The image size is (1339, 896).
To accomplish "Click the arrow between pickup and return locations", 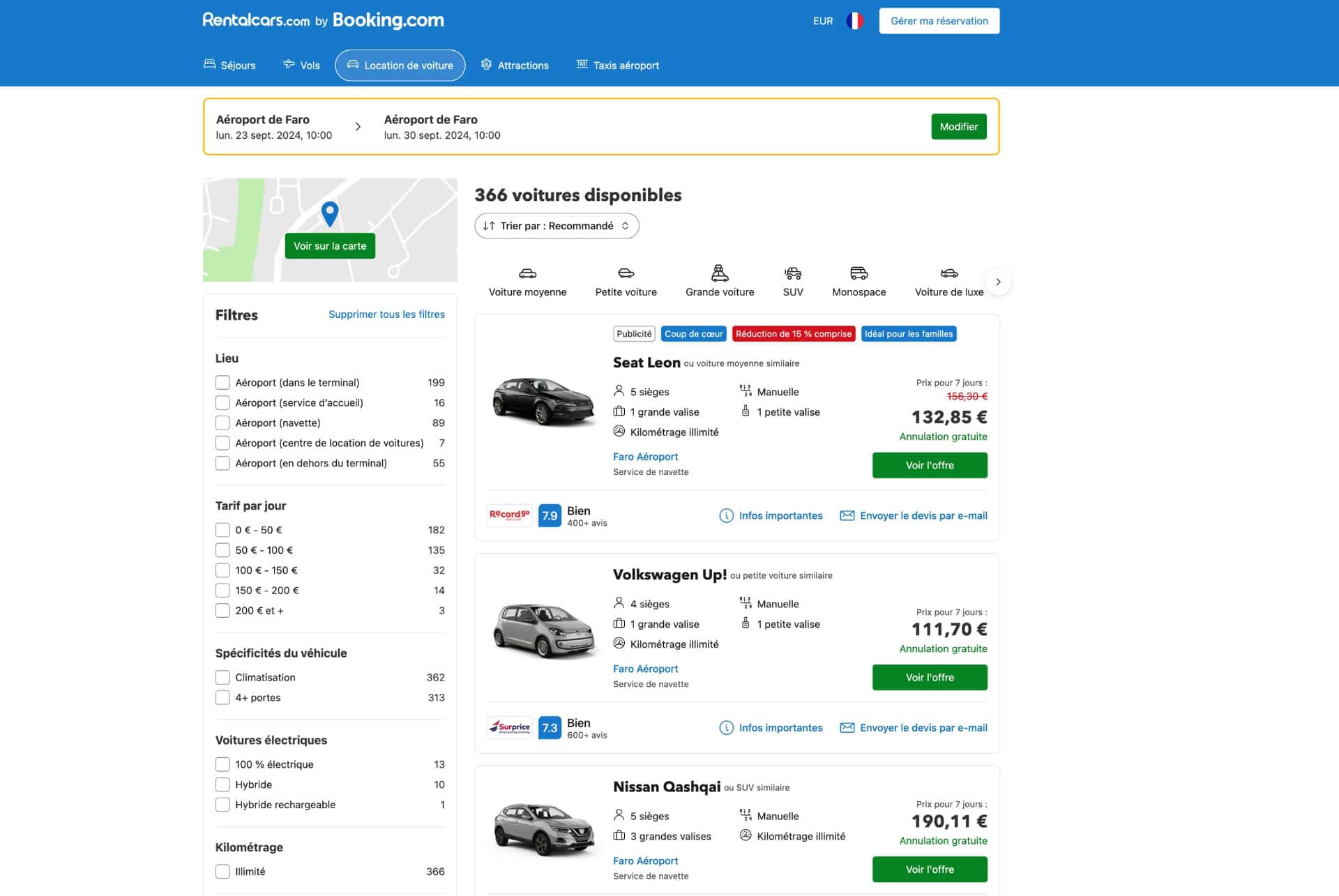I will pyautogui.click(x=358, y=127).
